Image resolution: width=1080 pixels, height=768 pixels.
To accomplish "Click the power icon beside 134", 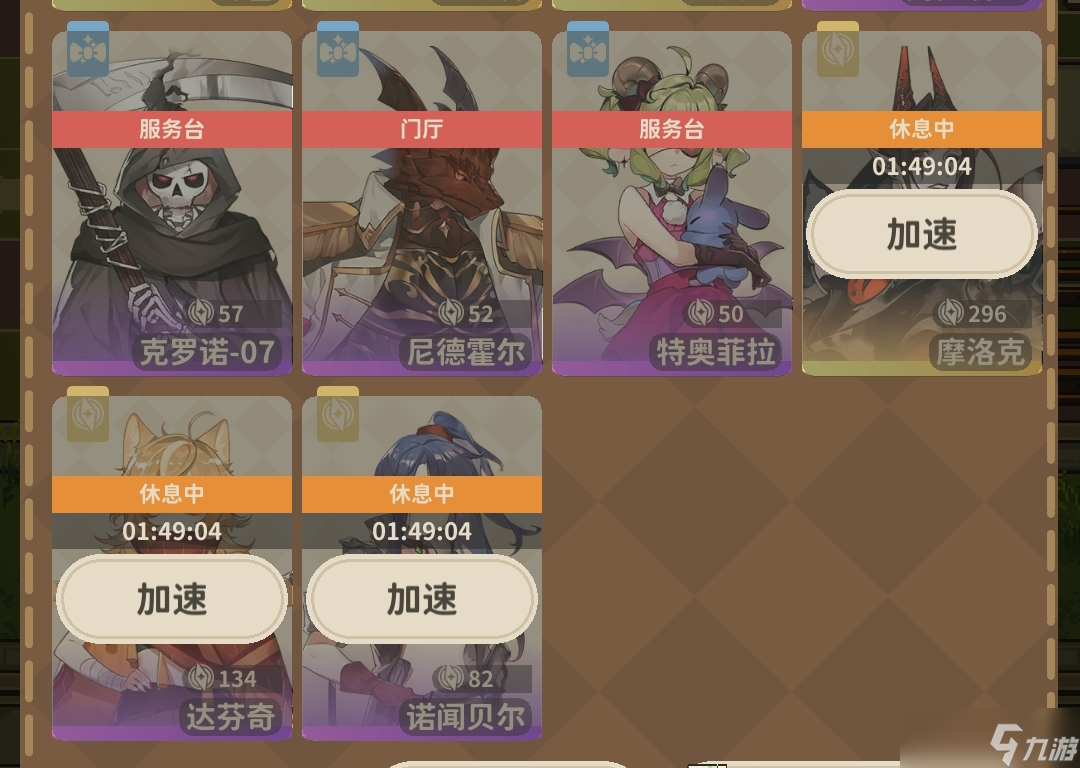I will [200, 678].
